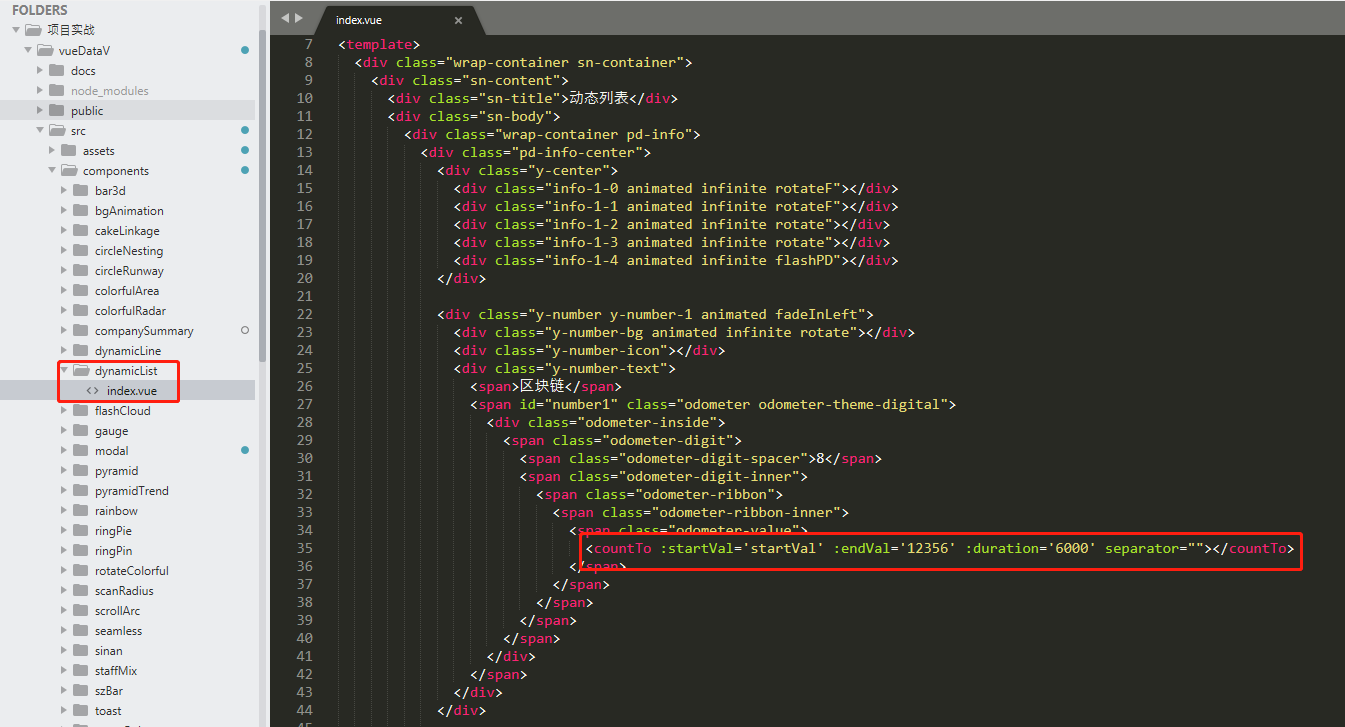The height and width of the screenshot is (727, 1345).
Task: Click the scanRadius folder icon
Action: pyautogui.click(x=80, y=590)
